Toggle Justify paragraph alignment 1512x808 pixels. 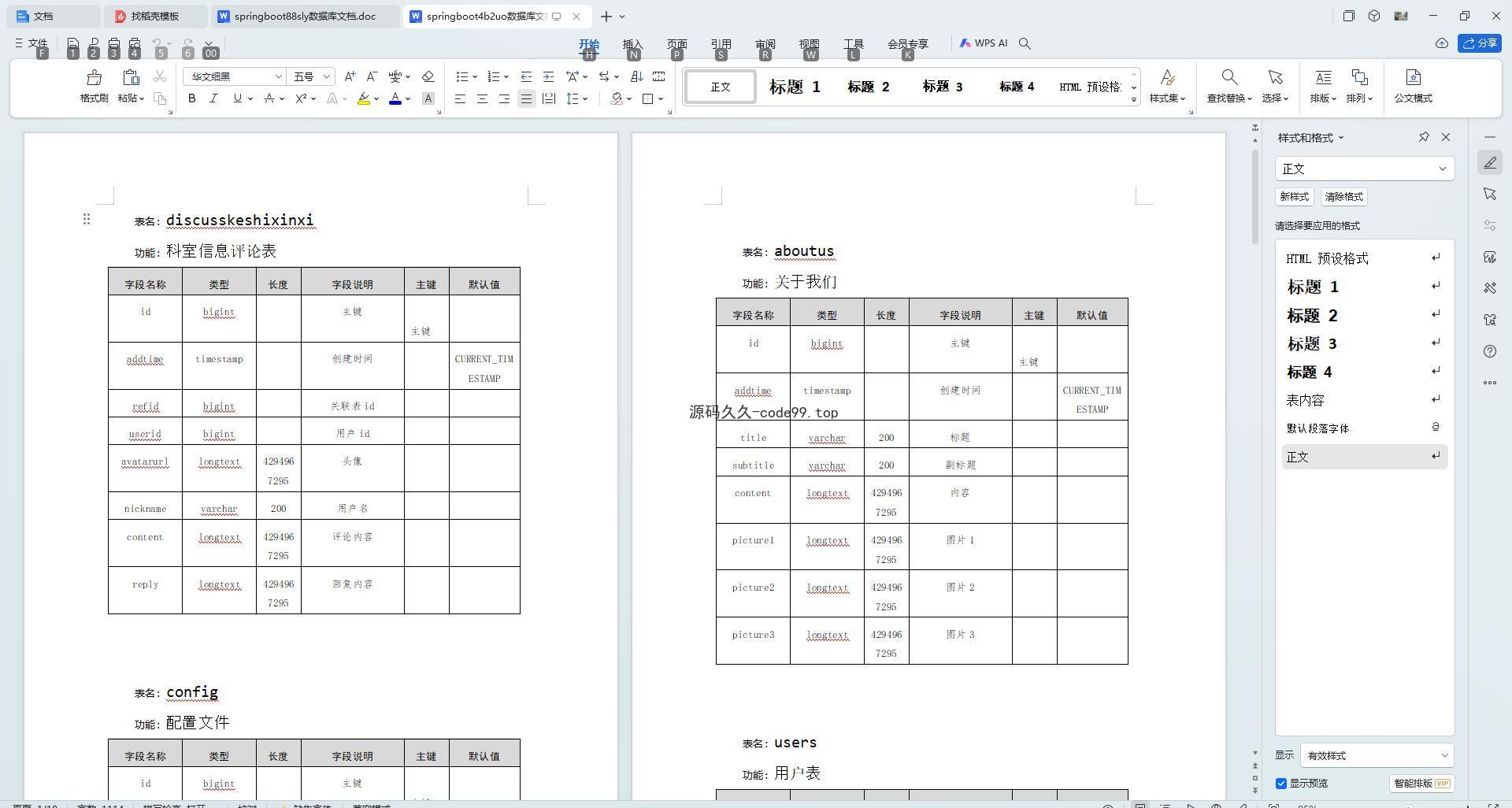pyautogui.click(x=526, y=98)
